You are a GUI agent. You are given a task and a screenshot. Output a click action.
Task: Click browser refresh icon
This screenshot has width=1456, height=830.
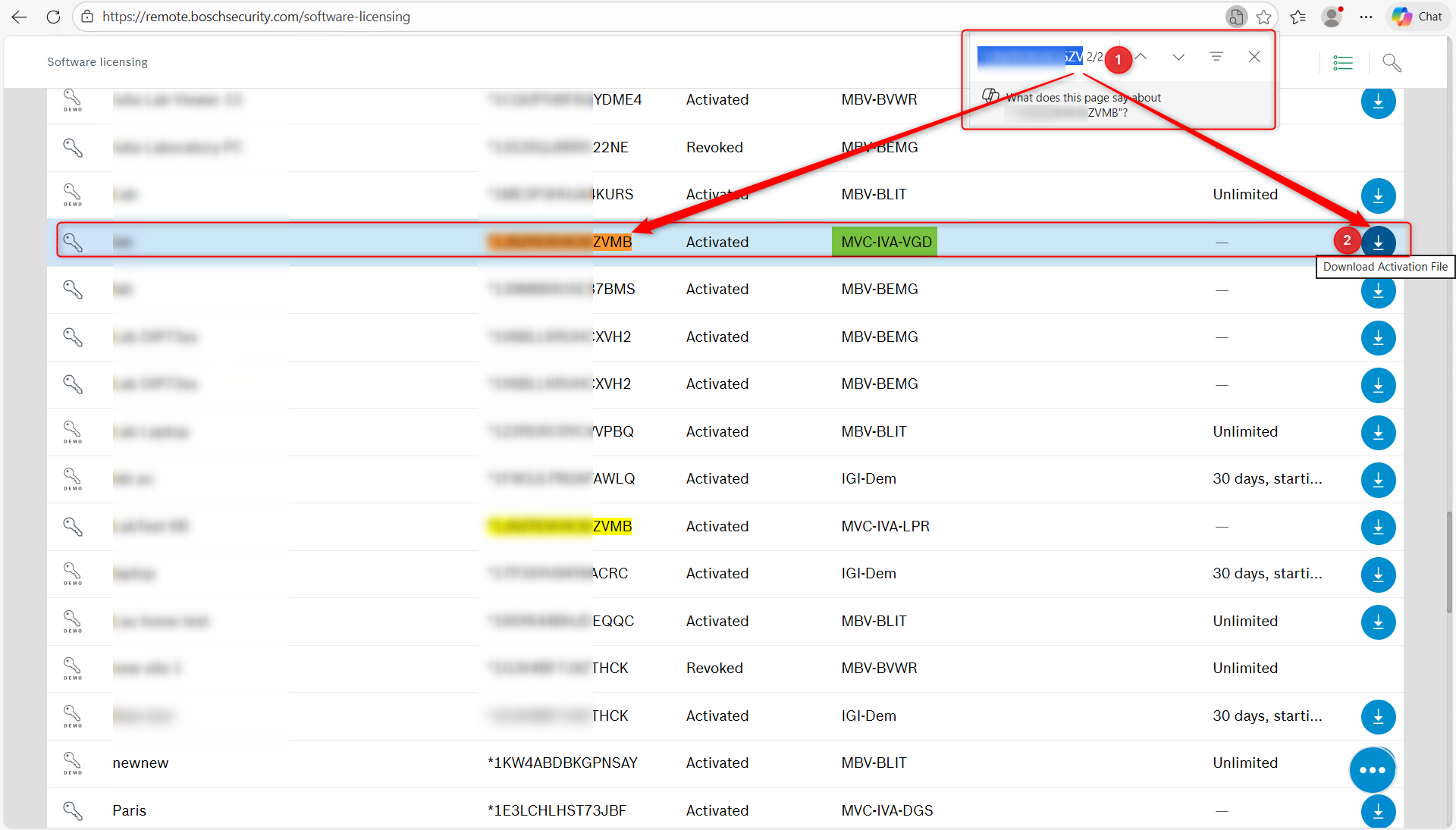(53, 17)
